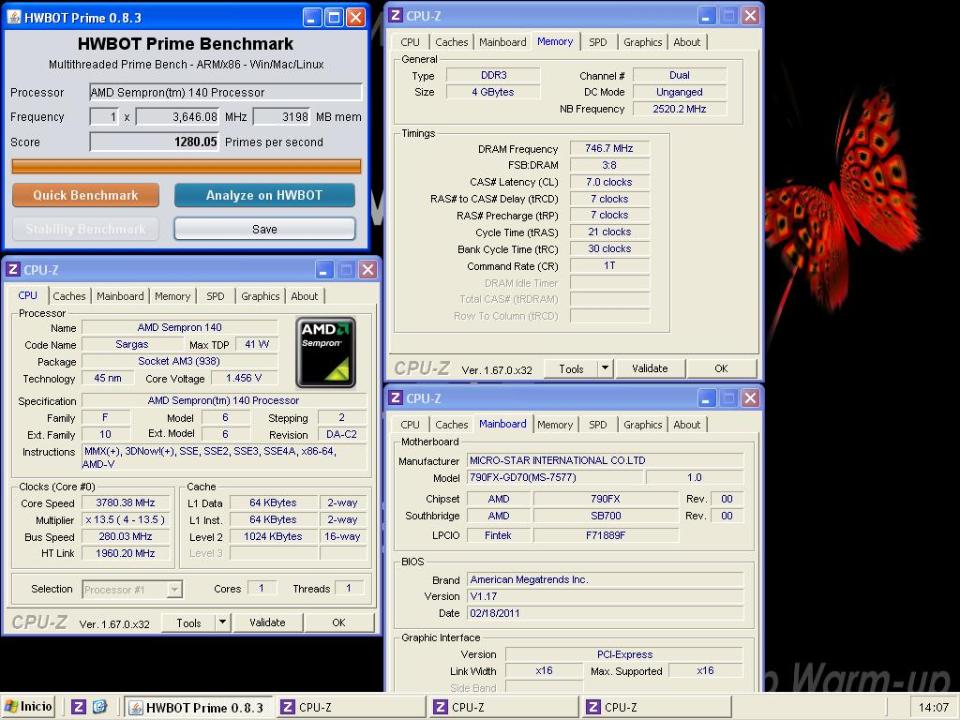This screenshot has height=720, width=960.
Task: Open SPD tab in Memory window
Action: (x=598, y=42)
